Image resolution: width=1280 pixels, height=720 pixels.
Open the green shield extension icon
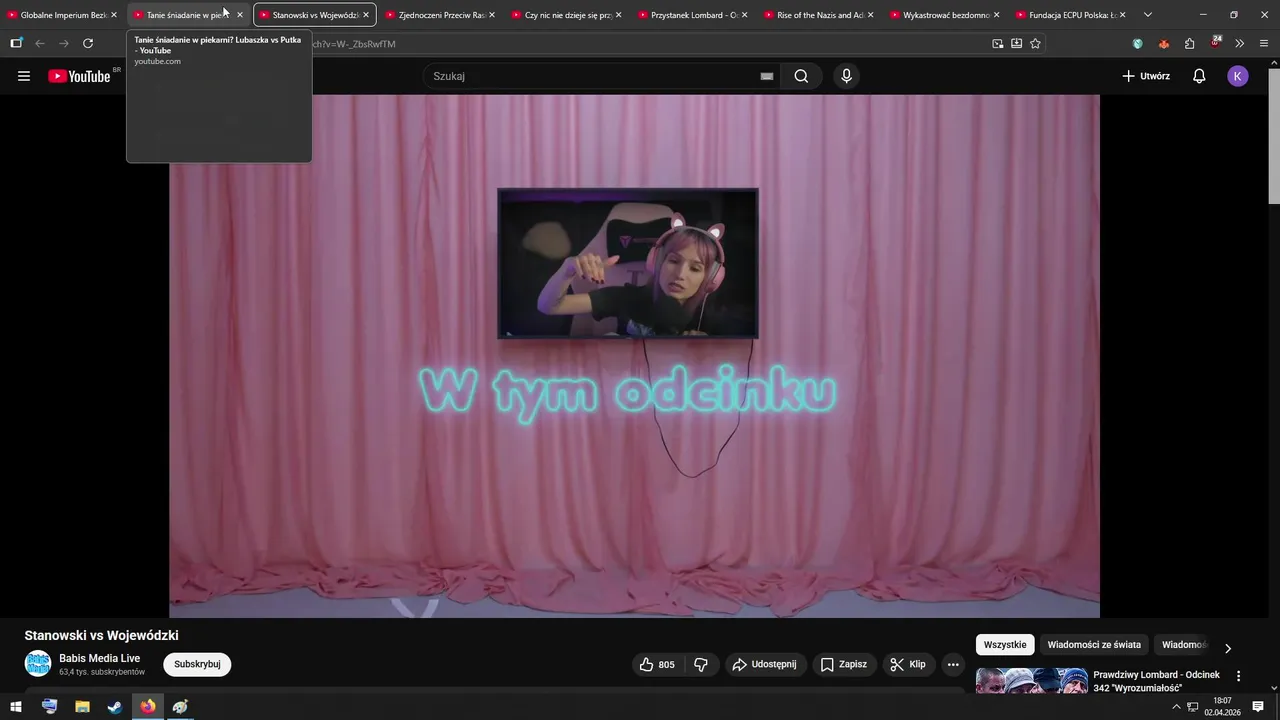tap(1138, 43)
